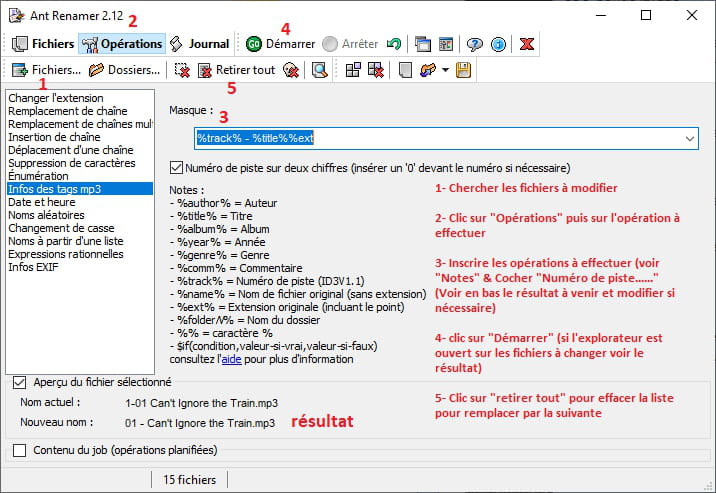Screen dimensions: 716x493
Task: Select Infos des tags mp3 operation
Action: (80, 189)
